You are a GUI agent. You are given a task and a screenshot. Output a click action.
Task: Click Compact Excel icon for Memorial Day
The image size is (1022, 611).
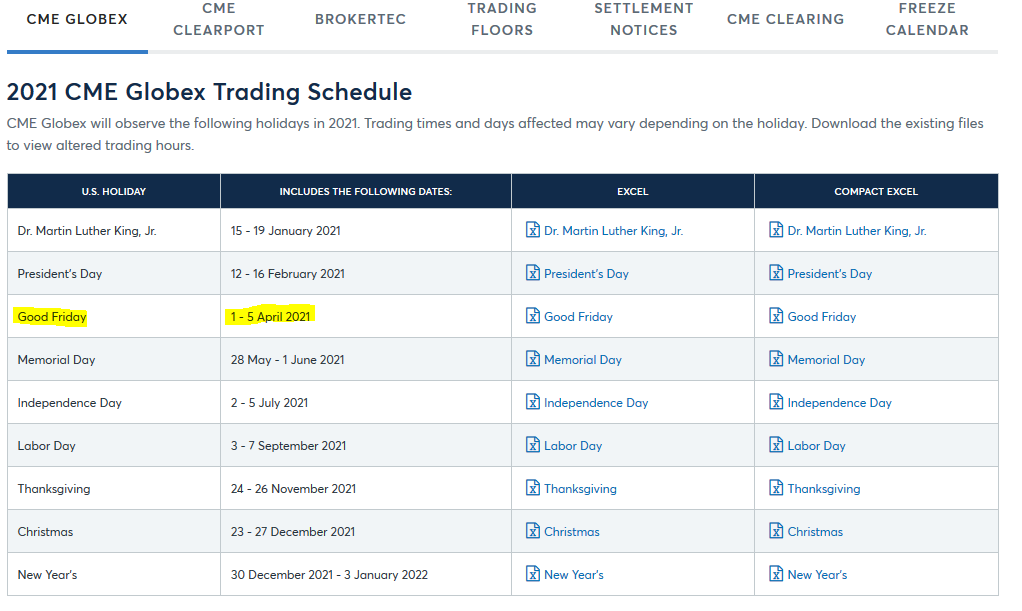(x=776, y=359)
